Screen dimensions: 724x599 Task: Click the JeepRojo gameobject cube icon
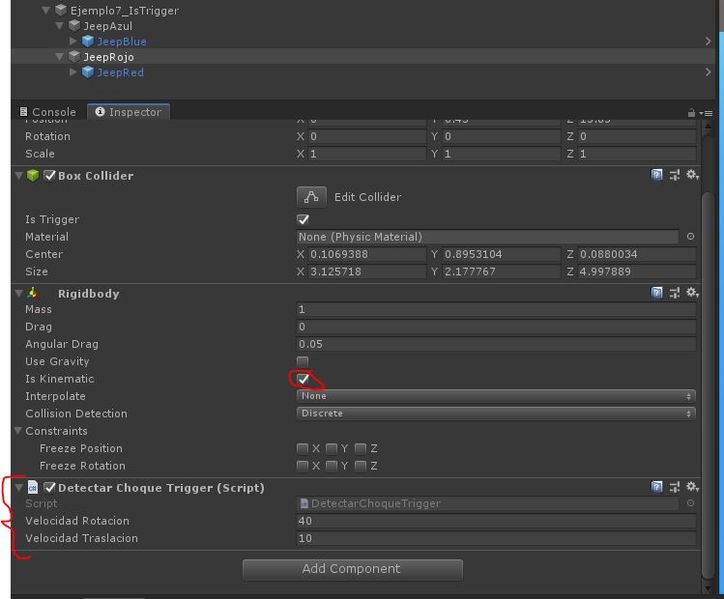click(74, 56)
